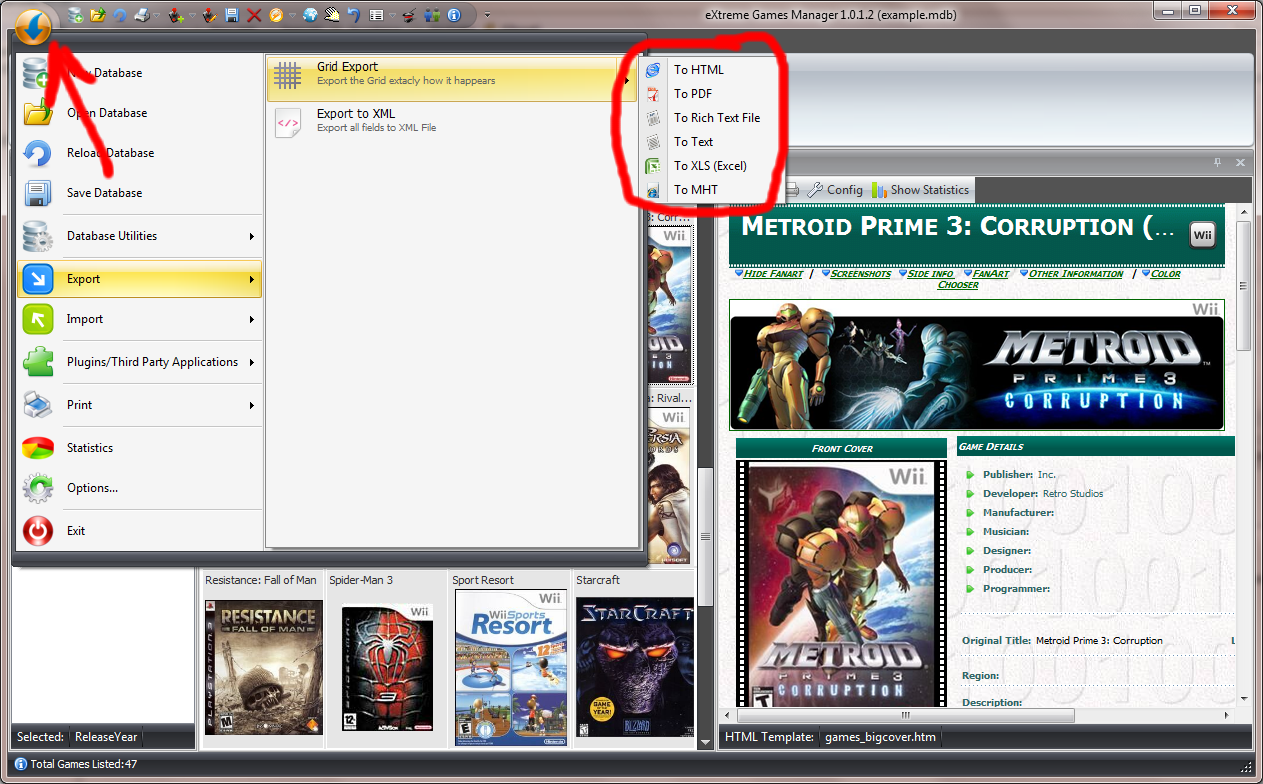Click the blue undo arrow in top toolbar

[354, 15]
